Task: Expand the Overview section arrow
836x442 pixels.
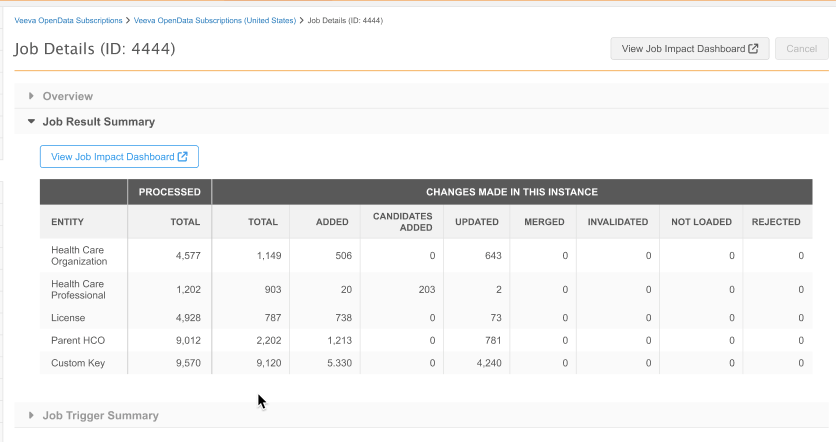Action: (x=31, y=96)
